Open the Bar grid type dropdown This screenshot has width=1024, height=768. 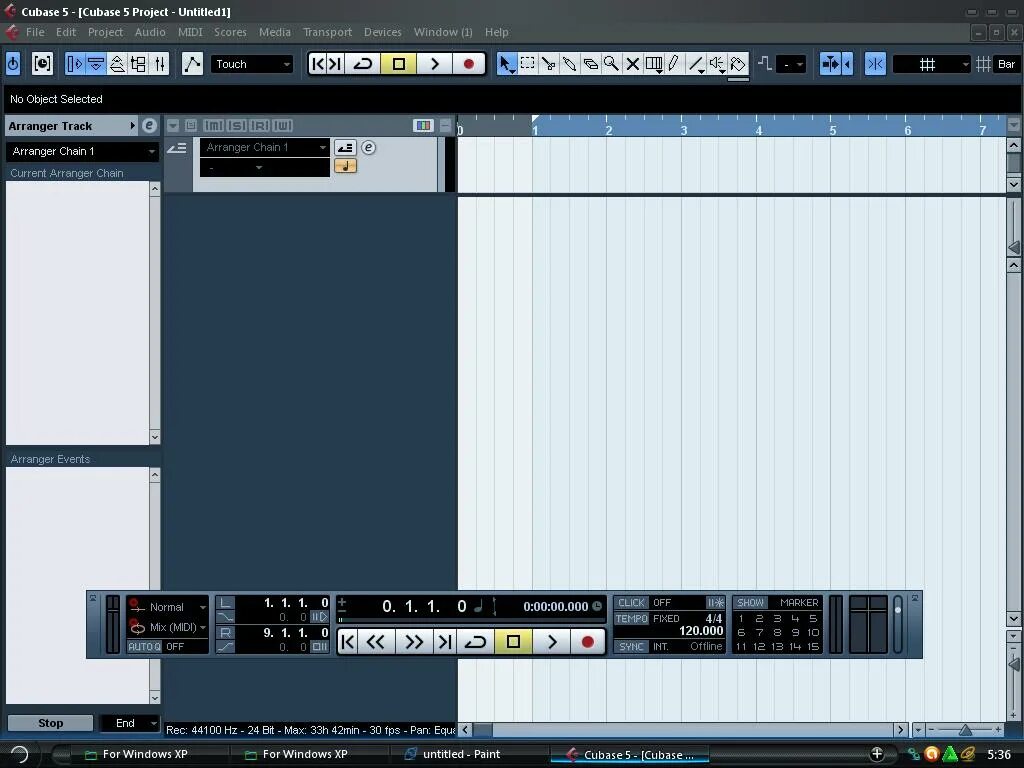[1006, 64]
